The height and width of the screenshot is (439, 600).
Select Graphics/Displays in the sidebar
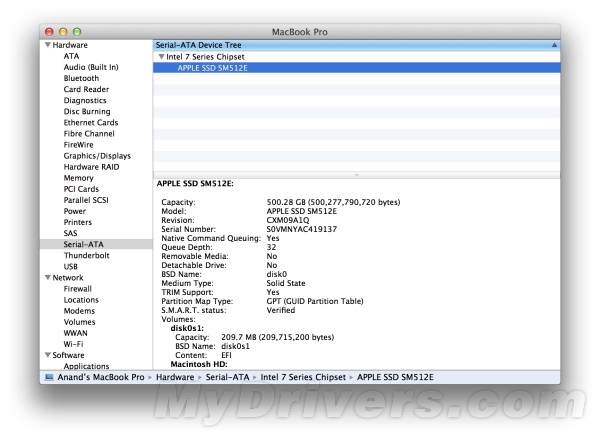coord(97,156)
